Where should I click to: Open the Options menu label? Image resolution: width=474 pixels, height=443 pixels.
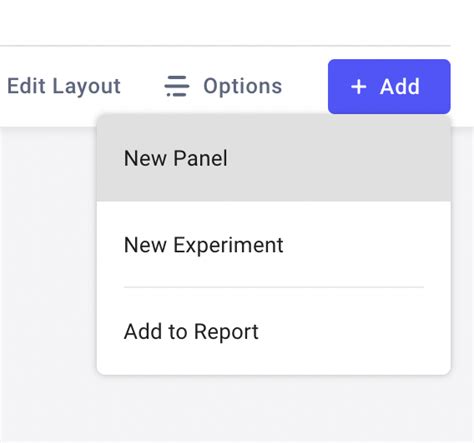point(243,86)
